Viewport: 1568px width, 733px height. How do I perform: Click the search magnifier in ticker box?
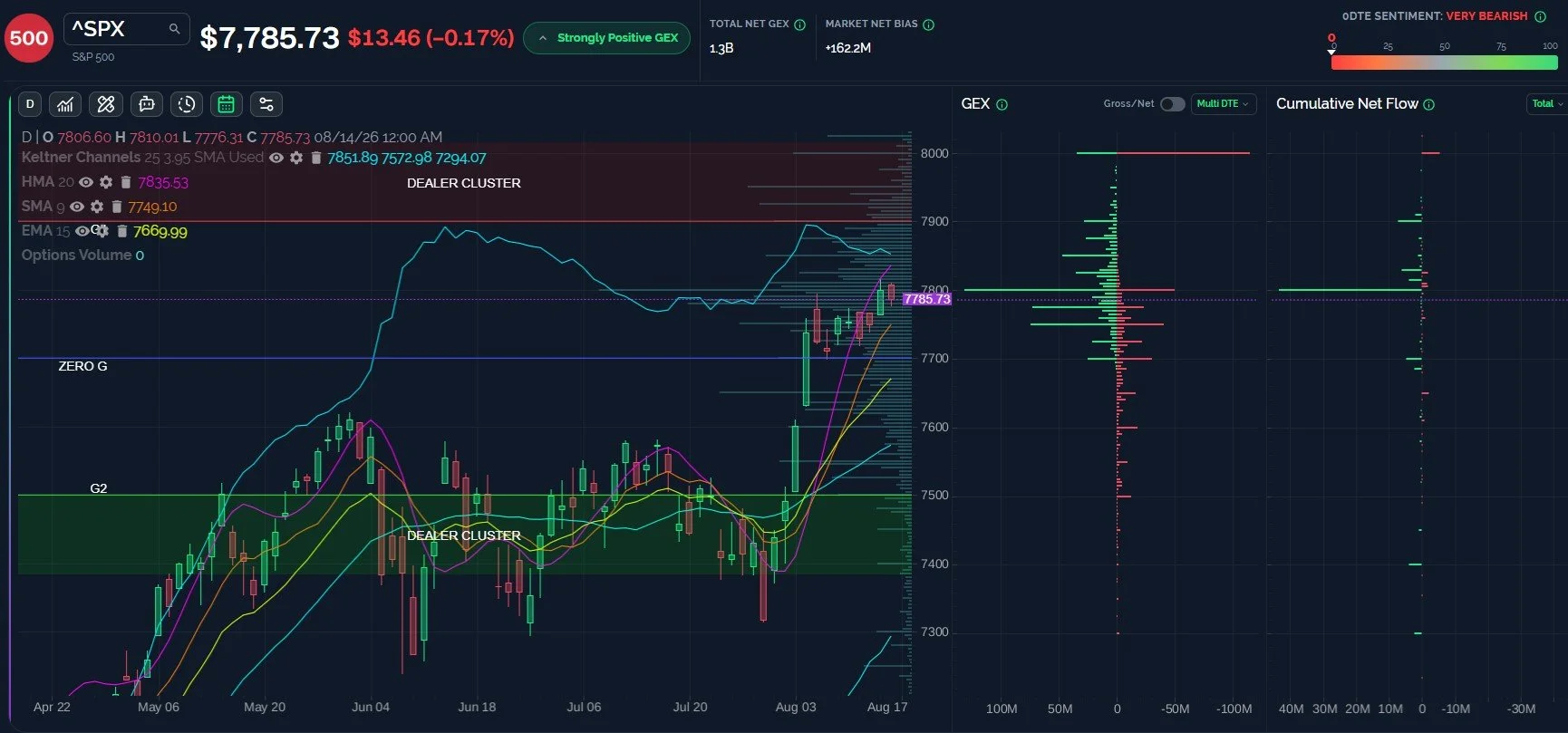[174, 29]
